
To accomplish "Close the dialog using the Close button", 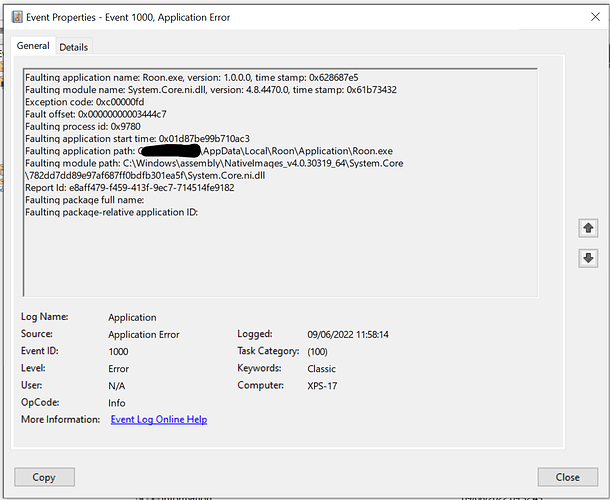I will pos(568,477).
